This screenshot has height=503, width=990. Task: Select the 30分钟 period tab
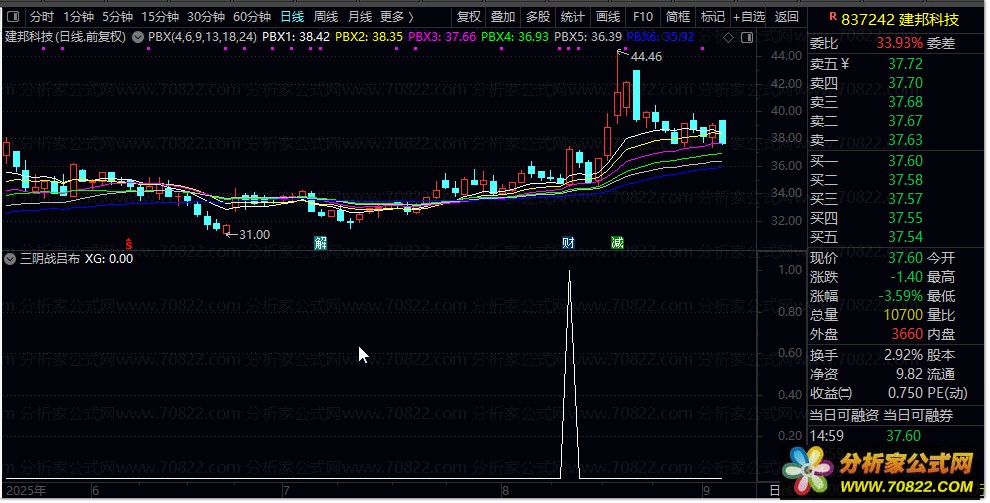(206, 16)
